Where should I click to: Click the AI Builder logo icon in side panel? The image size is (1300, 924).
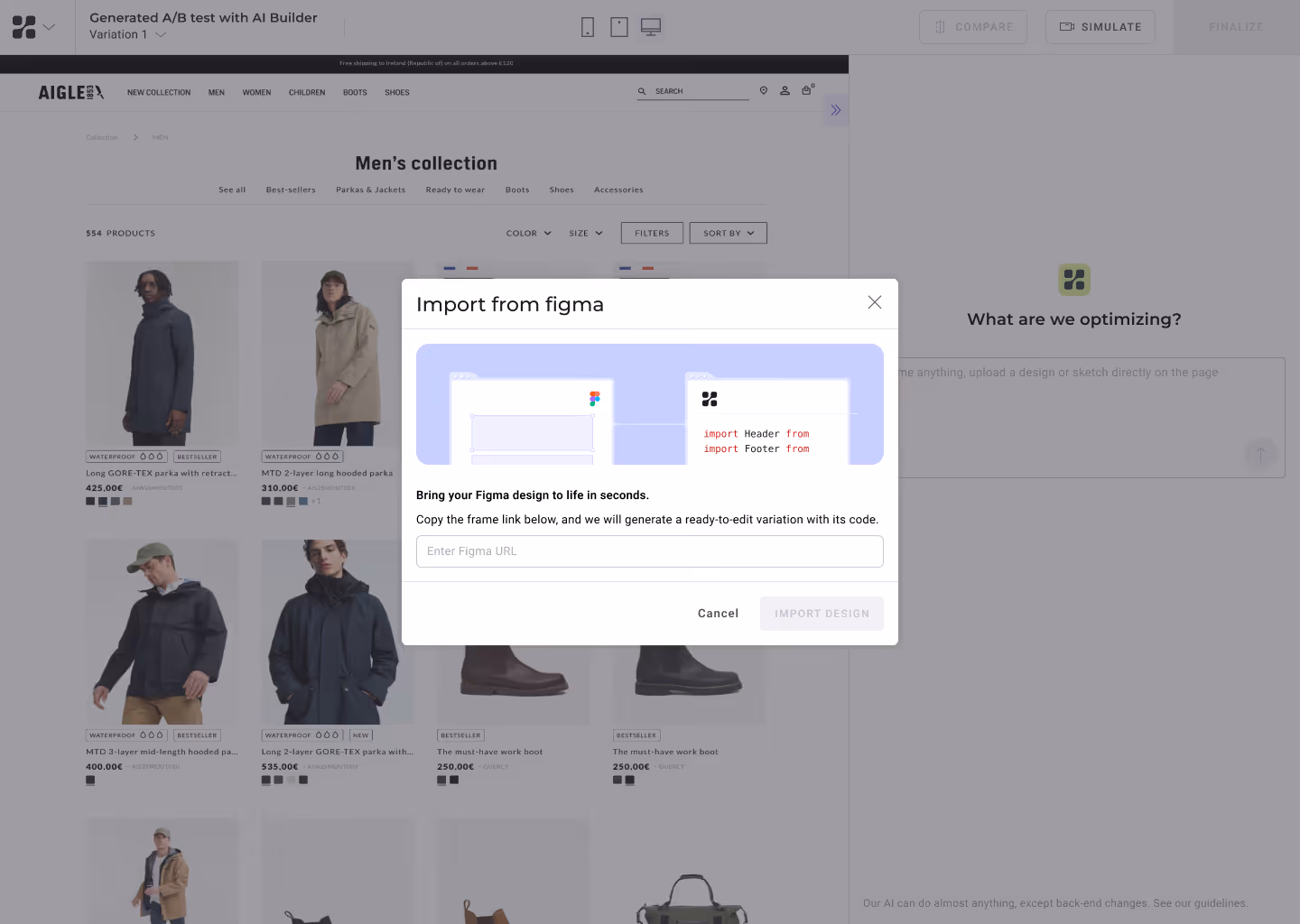[x=1074, y=280]
